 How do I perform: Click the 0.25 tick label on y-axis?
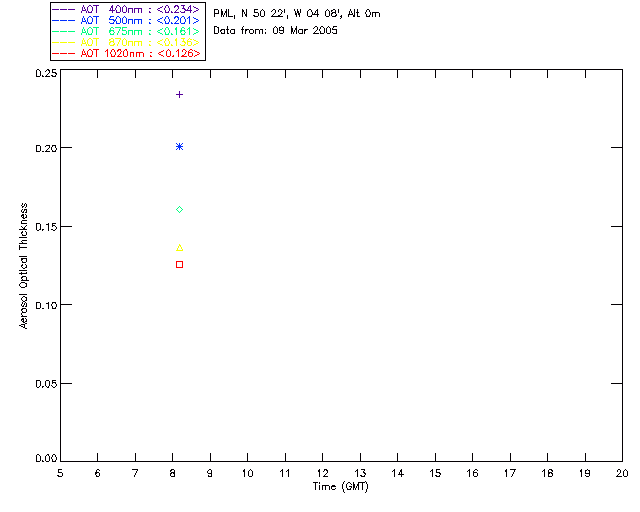[43, 74]
